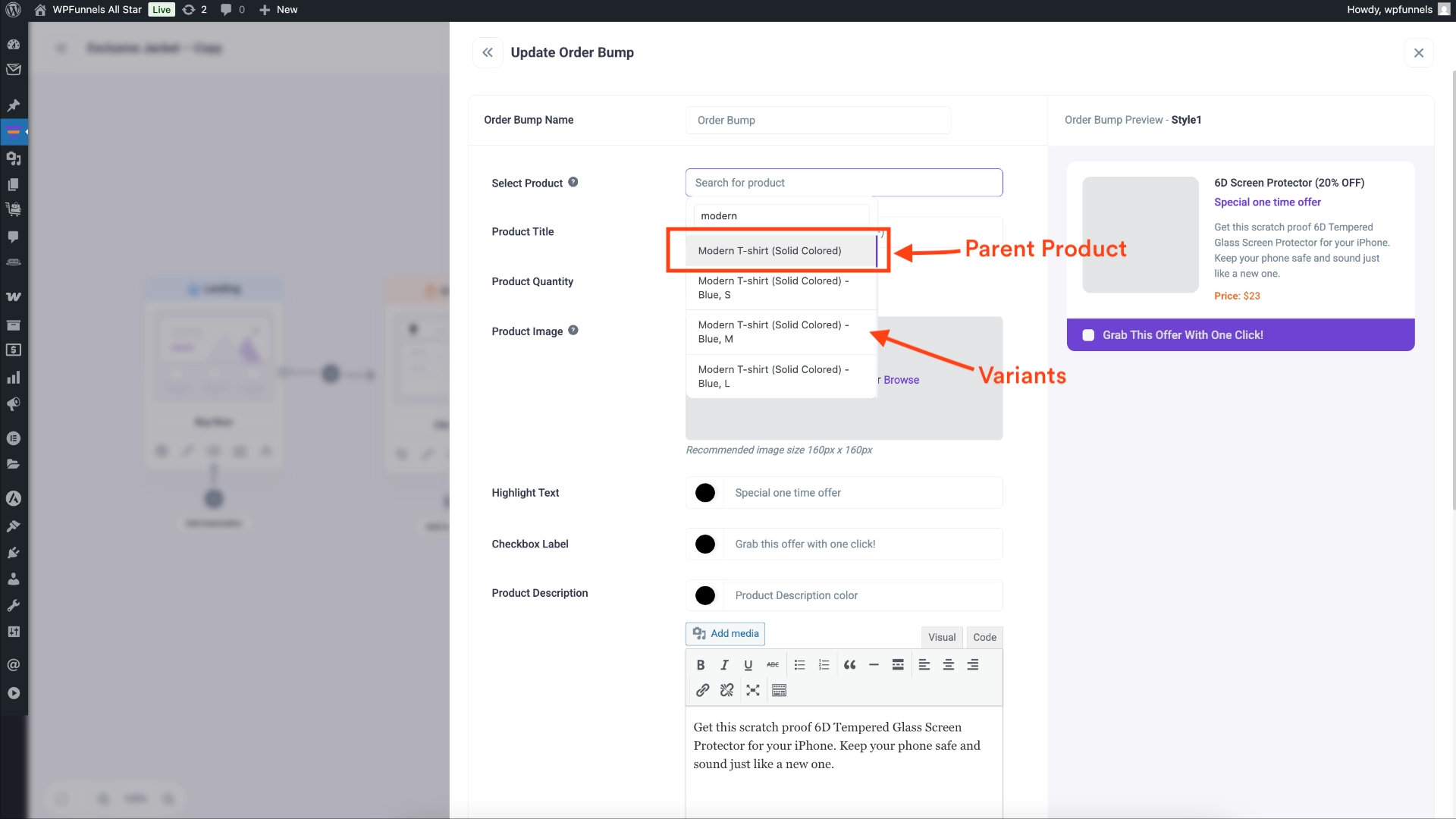Open the Highlight Text color picker
The width and height of the screenshot is (1456, 819).
coord(704,492)
